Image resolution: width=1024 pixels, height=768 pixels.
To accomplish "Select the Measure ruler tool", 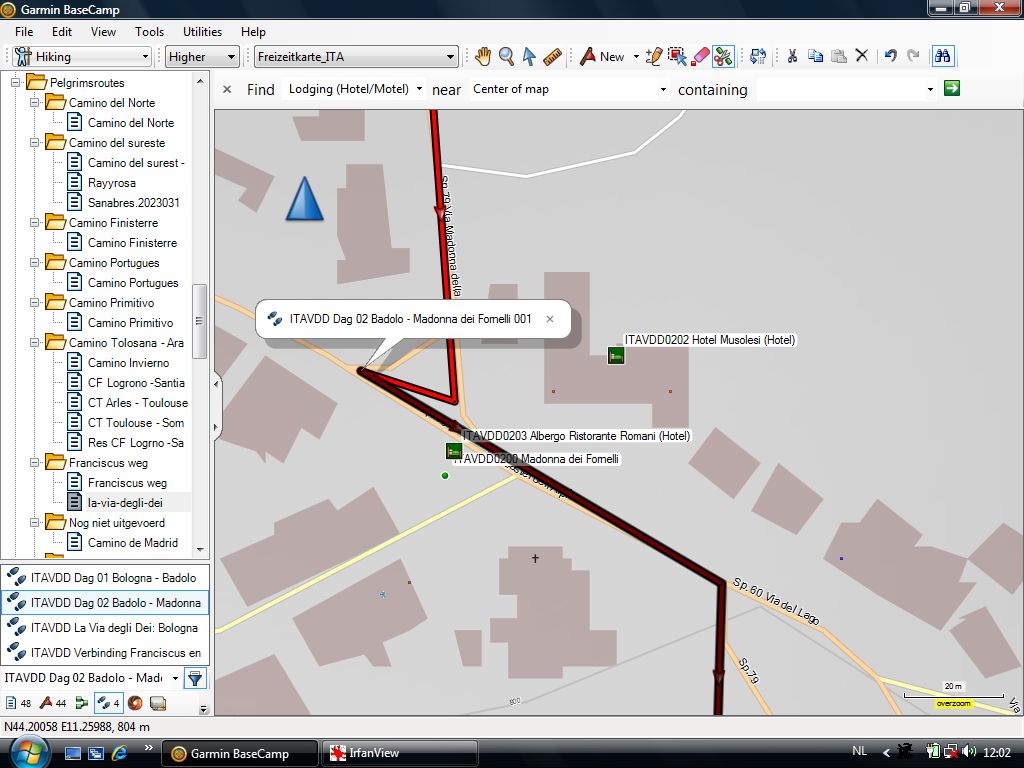I will (552, 57).
